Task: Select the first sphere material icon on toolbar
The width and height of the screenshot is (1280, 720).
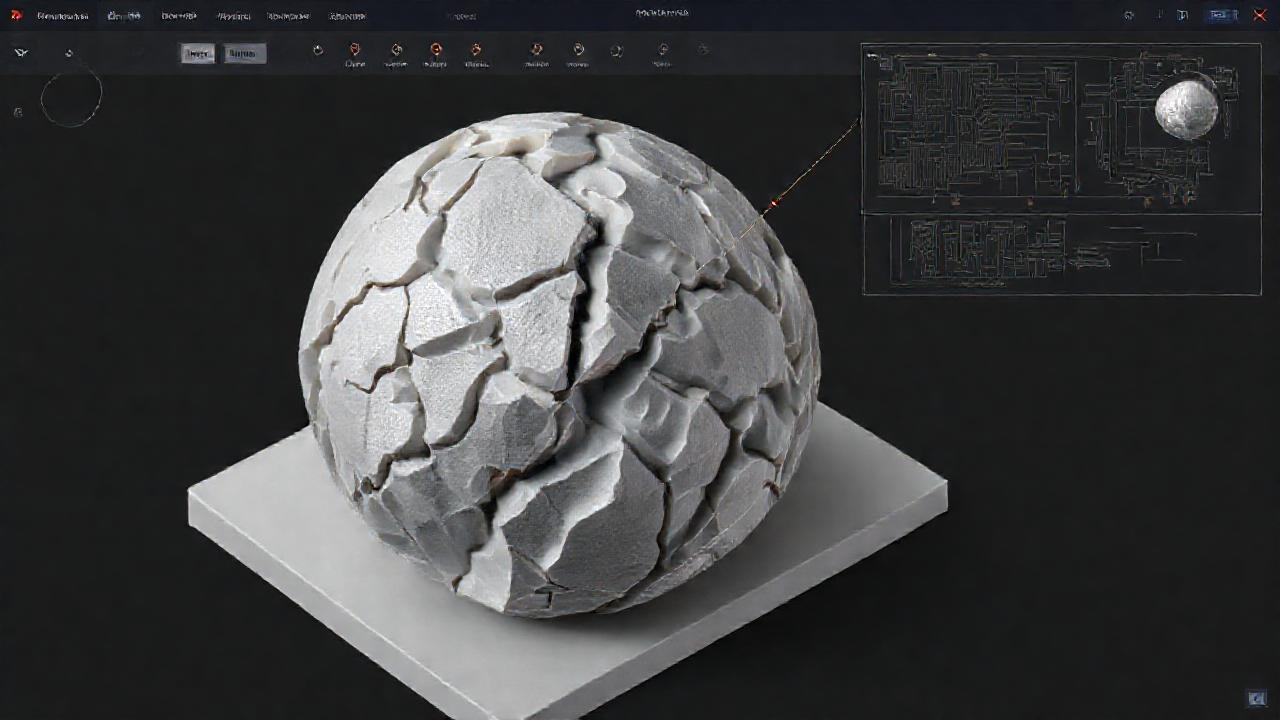Action: pyautogui.click(x=318, y=51)
